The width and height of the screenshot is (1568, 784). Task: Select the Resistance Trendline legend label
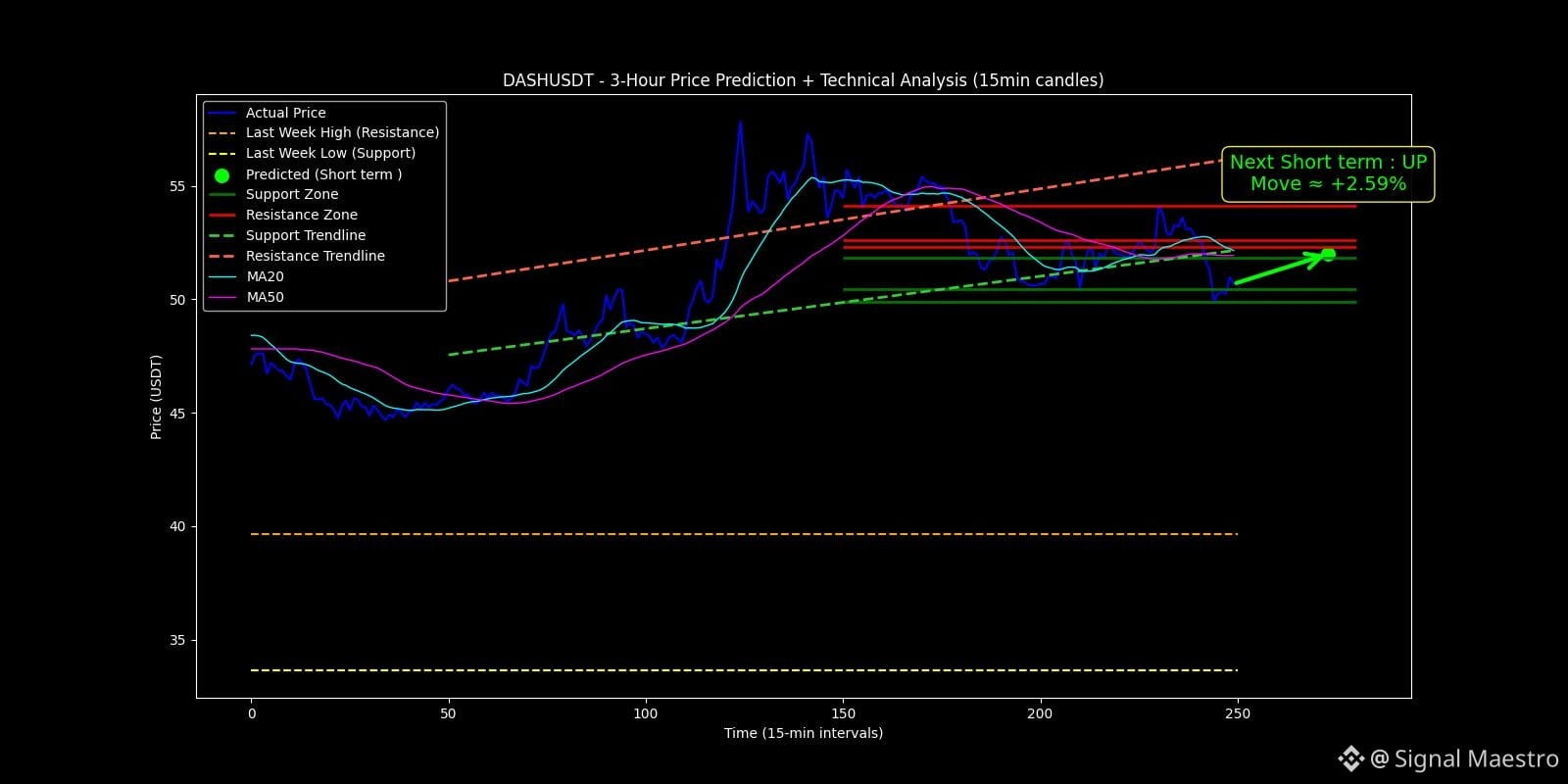[x=316, y=256]
